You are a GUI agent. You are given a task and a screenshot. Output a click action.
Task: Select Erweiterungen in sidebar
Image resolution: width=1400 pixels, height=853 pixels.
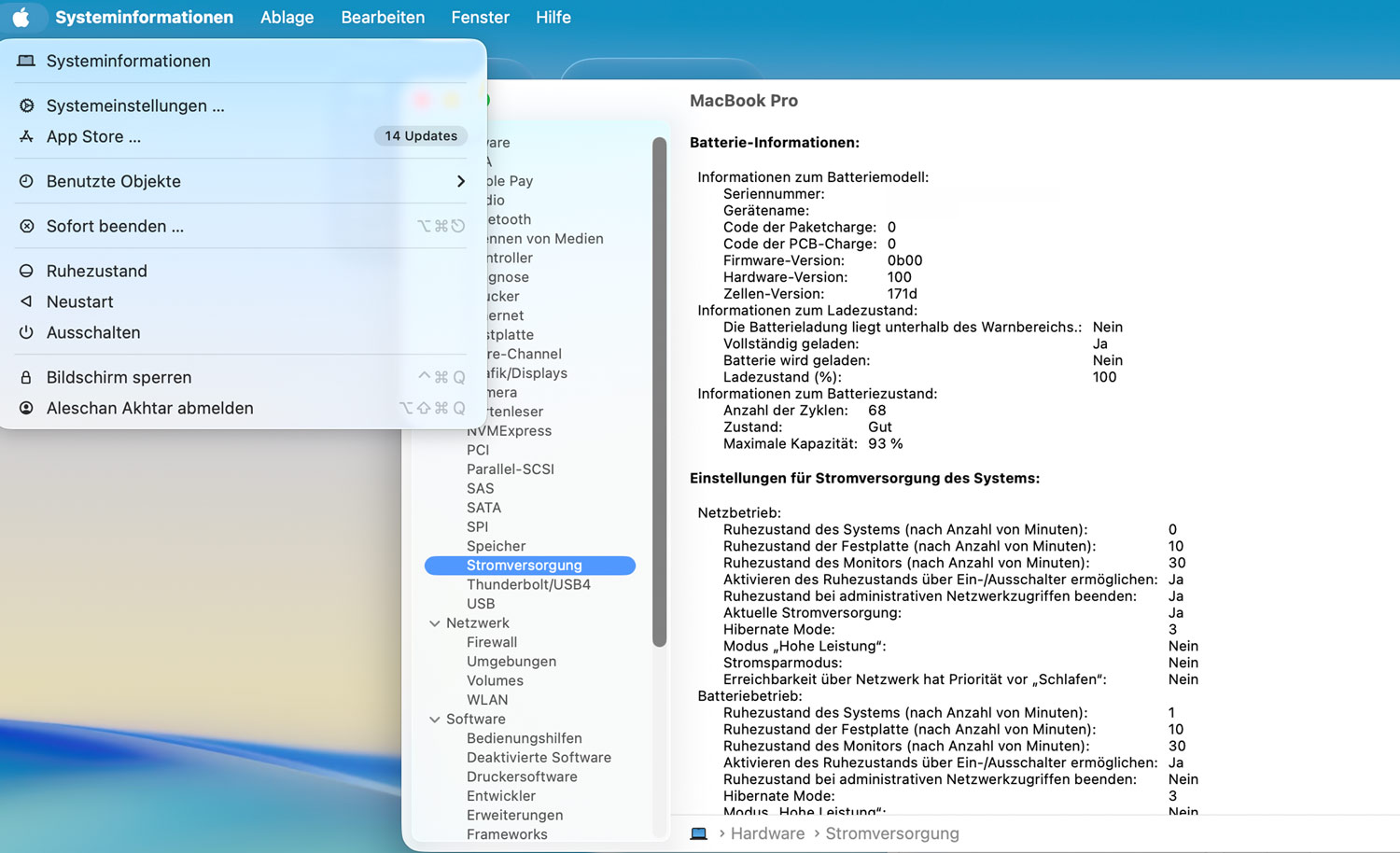coord(514,816)
